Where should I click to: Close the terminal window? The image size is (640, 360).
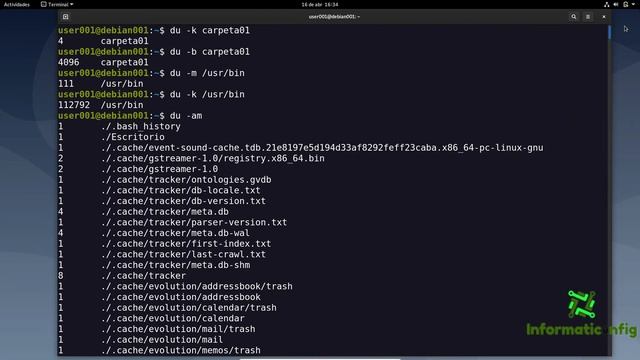604,17
